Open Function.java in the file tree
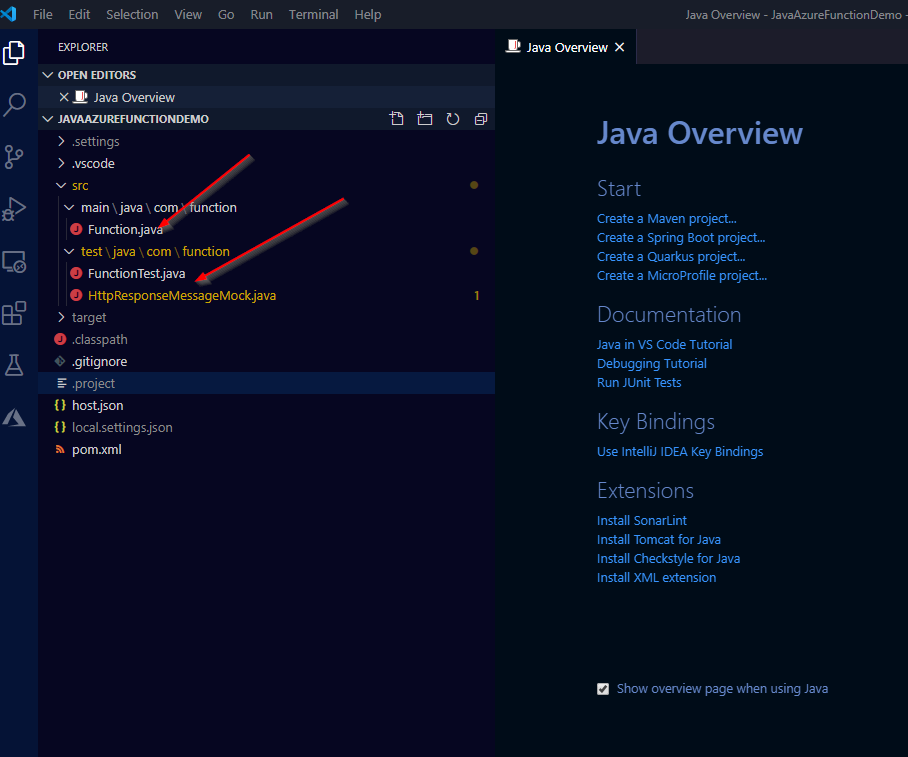This screenshot has width=908, height=757. [125, 229]
